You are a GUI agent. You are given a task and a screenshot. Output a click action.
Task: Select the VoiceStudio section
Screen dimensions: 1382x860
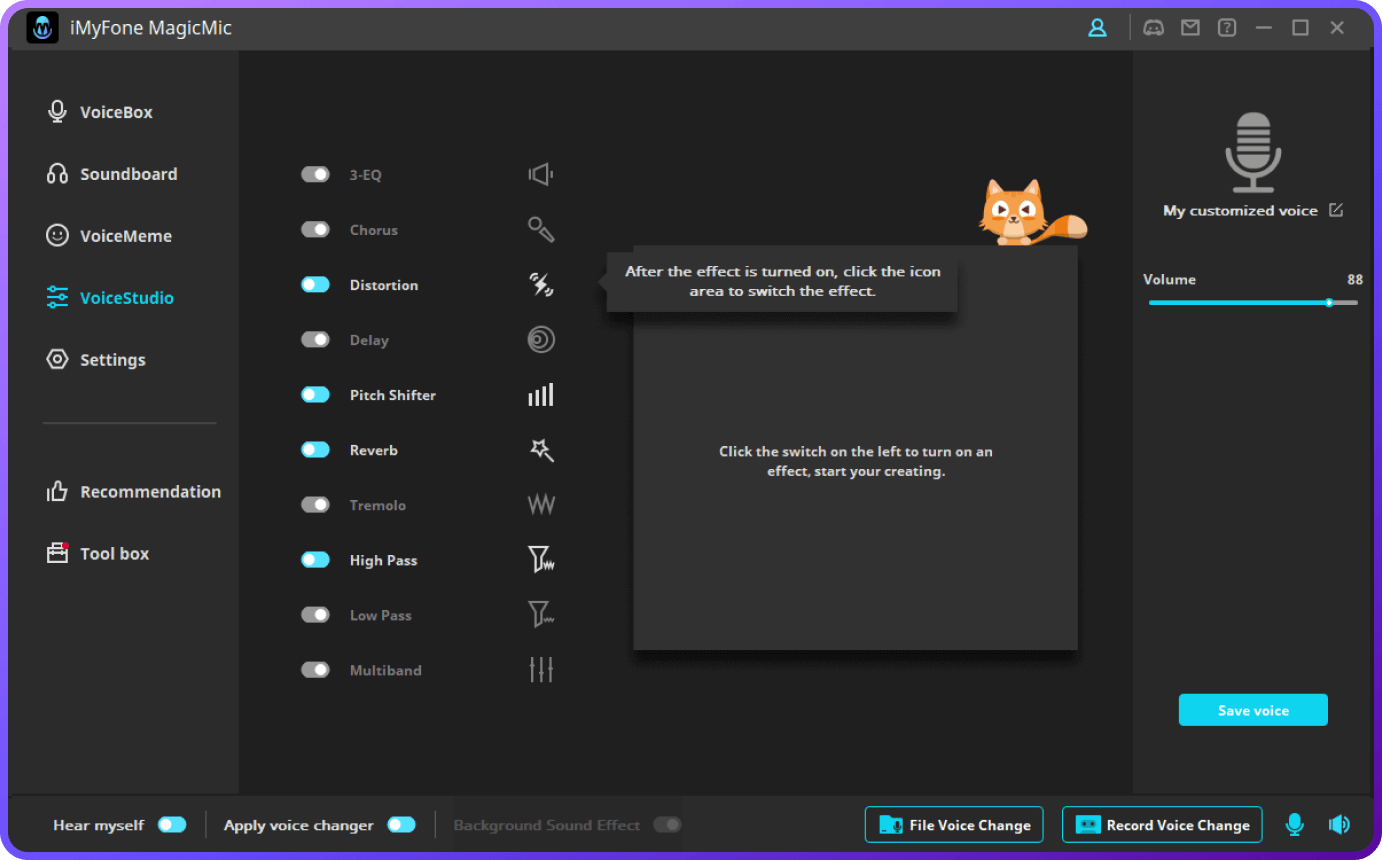point(110,298)
